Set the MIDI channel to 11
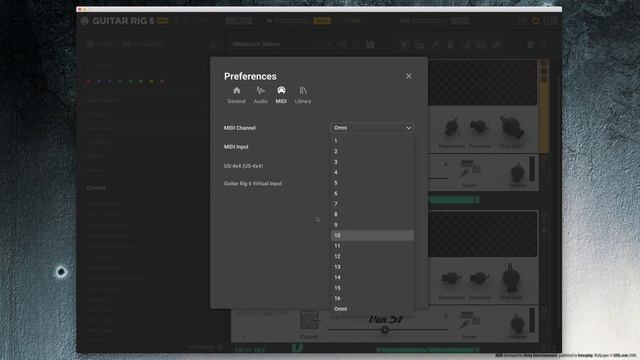This screenshot has height=360, width=640. 372,246
